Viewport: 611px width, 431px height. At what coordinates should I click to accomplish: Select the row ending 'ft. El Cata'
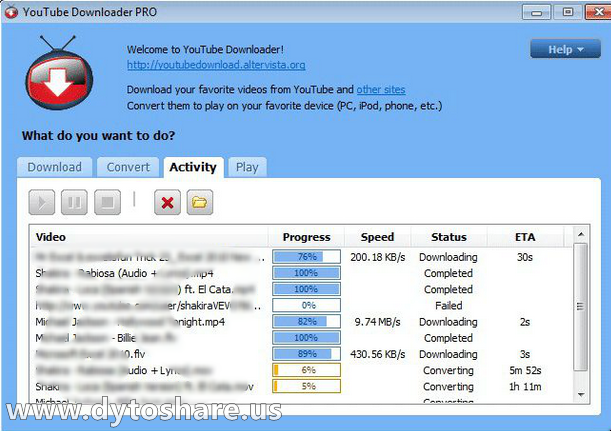coord(302,290)
